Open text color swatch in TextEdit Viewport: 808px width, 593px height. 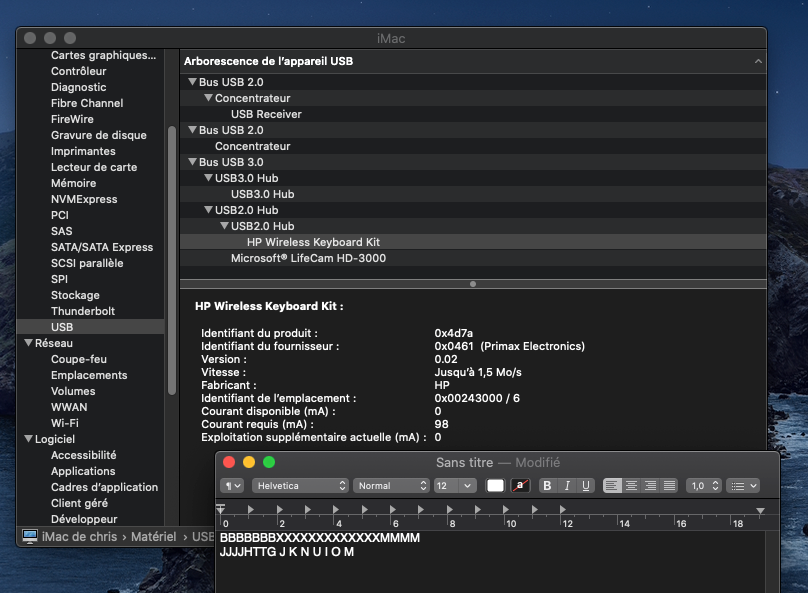(495, 486)
